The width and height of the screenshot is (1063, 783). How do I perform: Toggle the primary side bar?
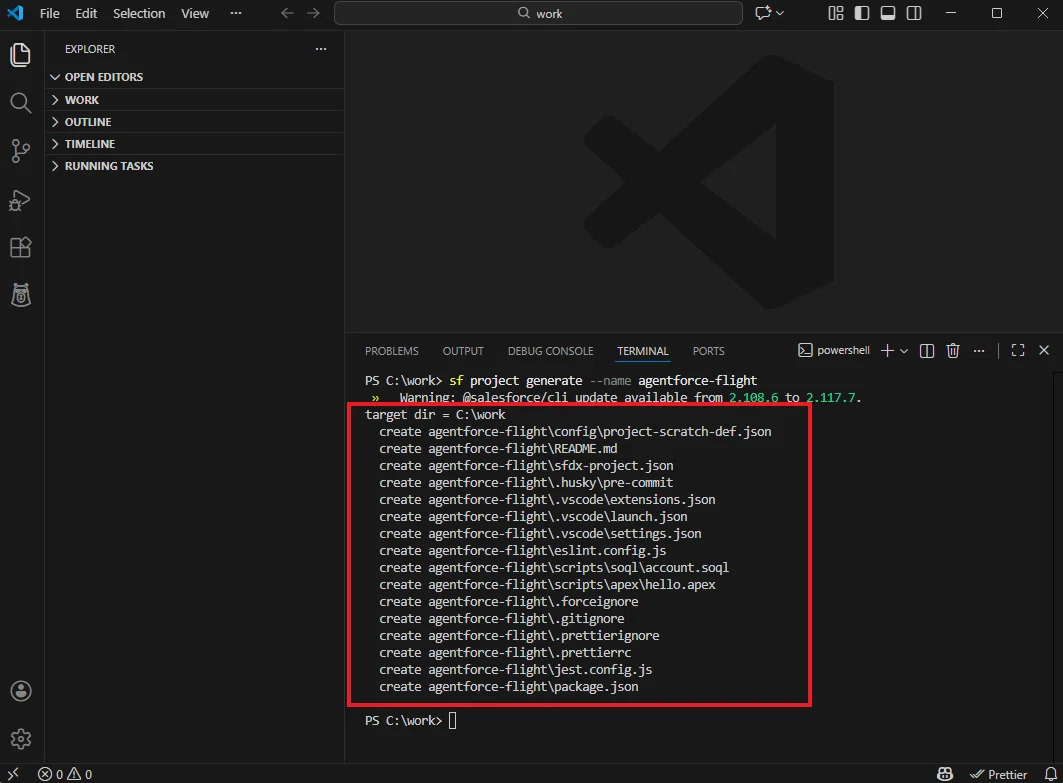tap(862, 13)
